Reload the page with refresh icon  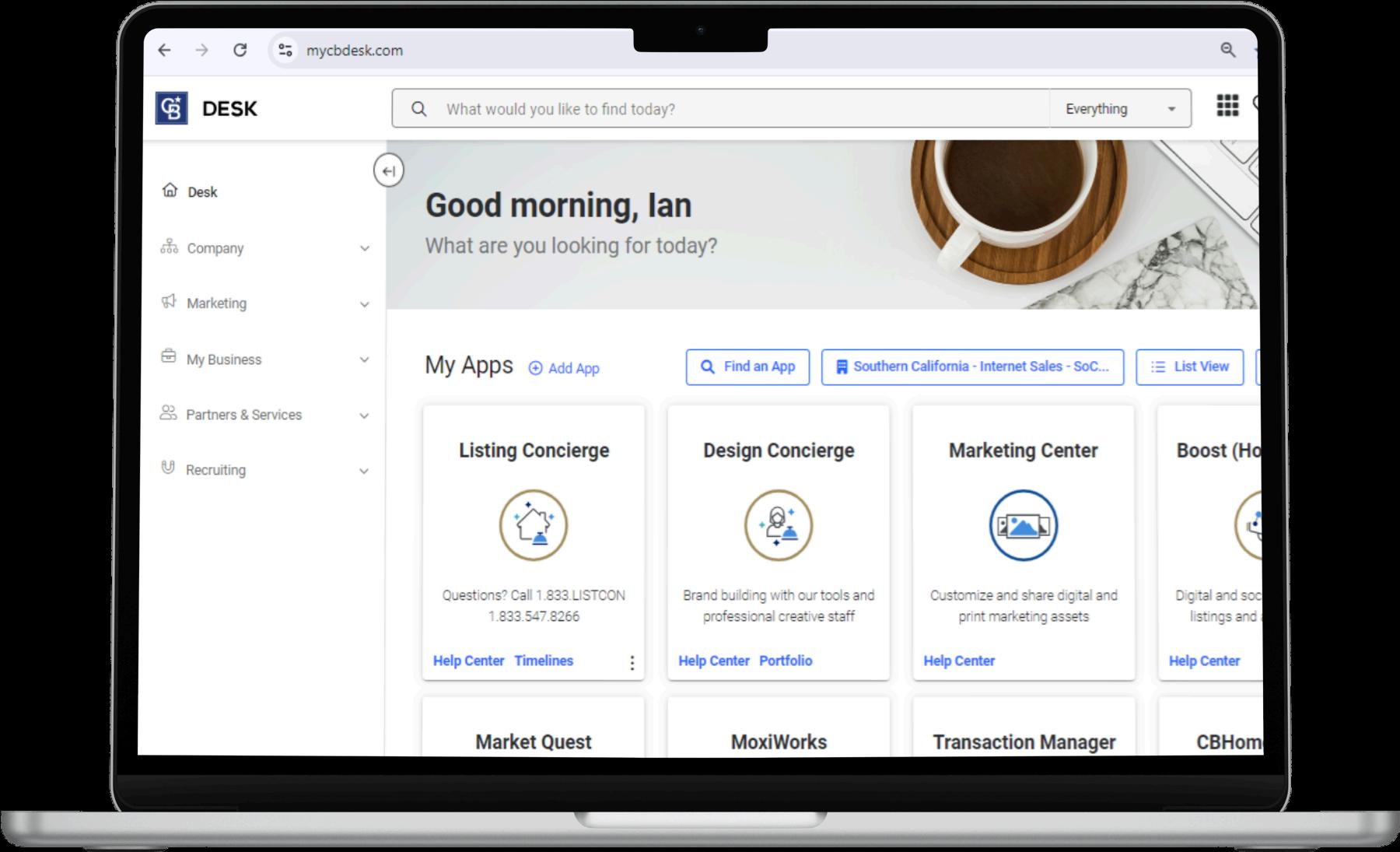point(240,51)
